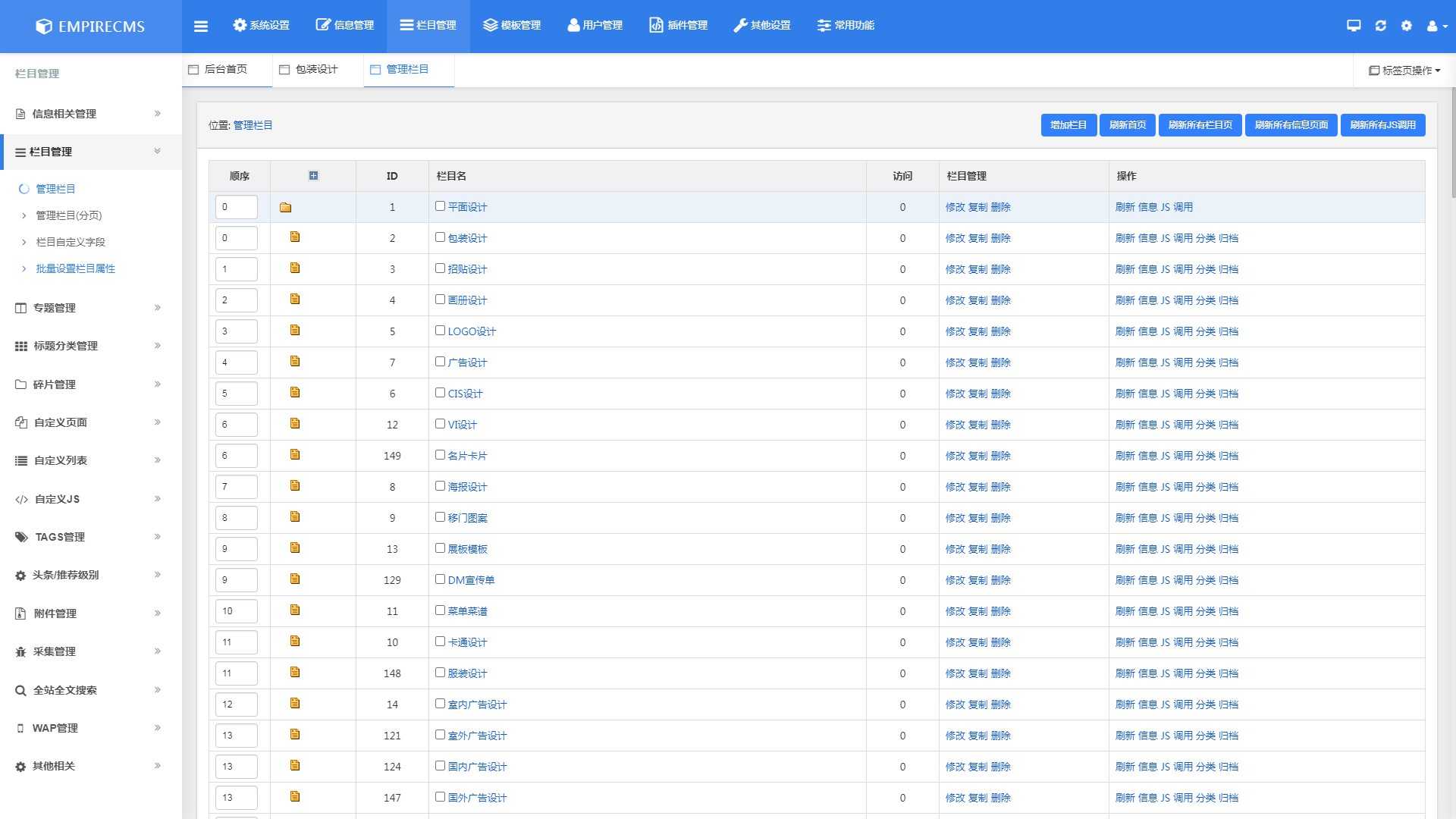This screenshot has height=819, width=1456.
Task: Check the 平面设计 column checkbox
Action: 440,206
